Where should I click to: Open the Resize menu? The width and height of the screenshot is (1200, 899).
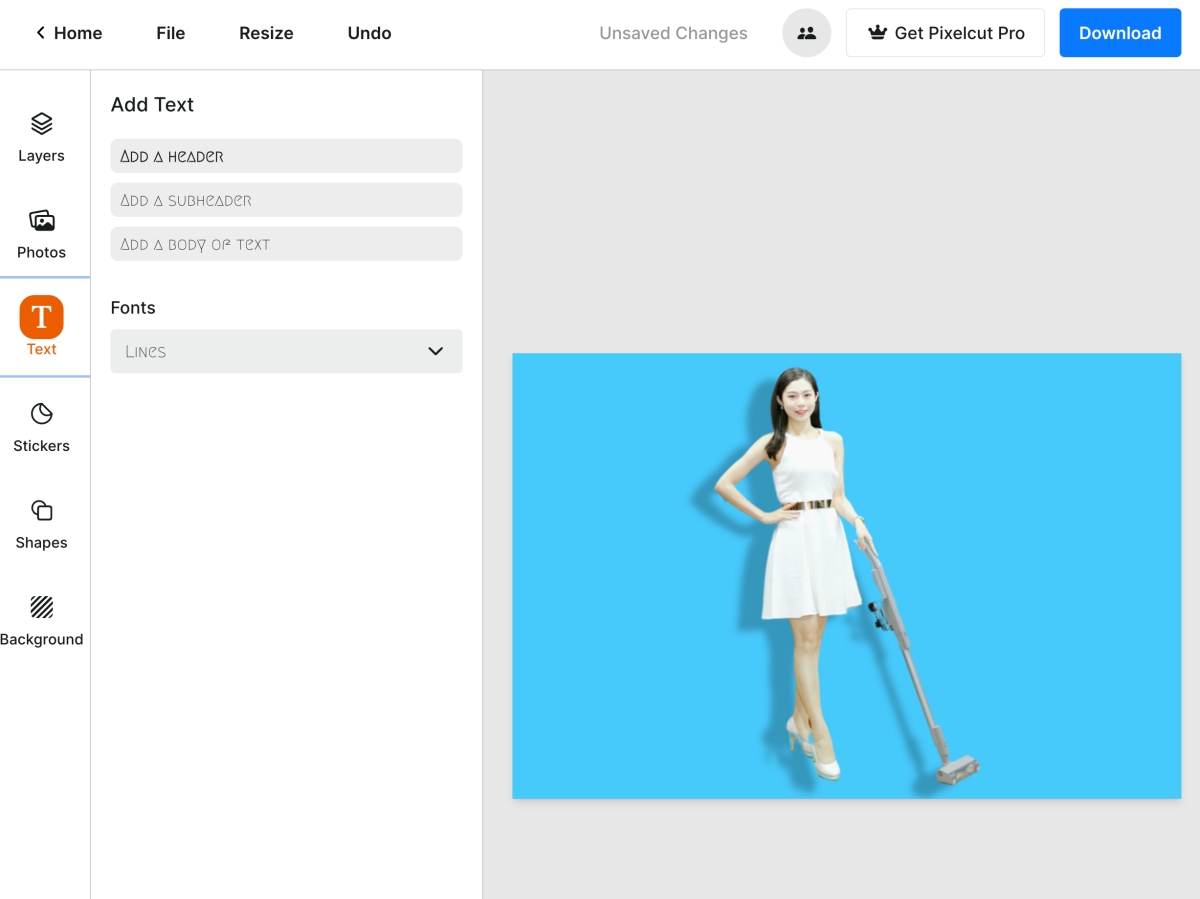[x=266, y=33]
